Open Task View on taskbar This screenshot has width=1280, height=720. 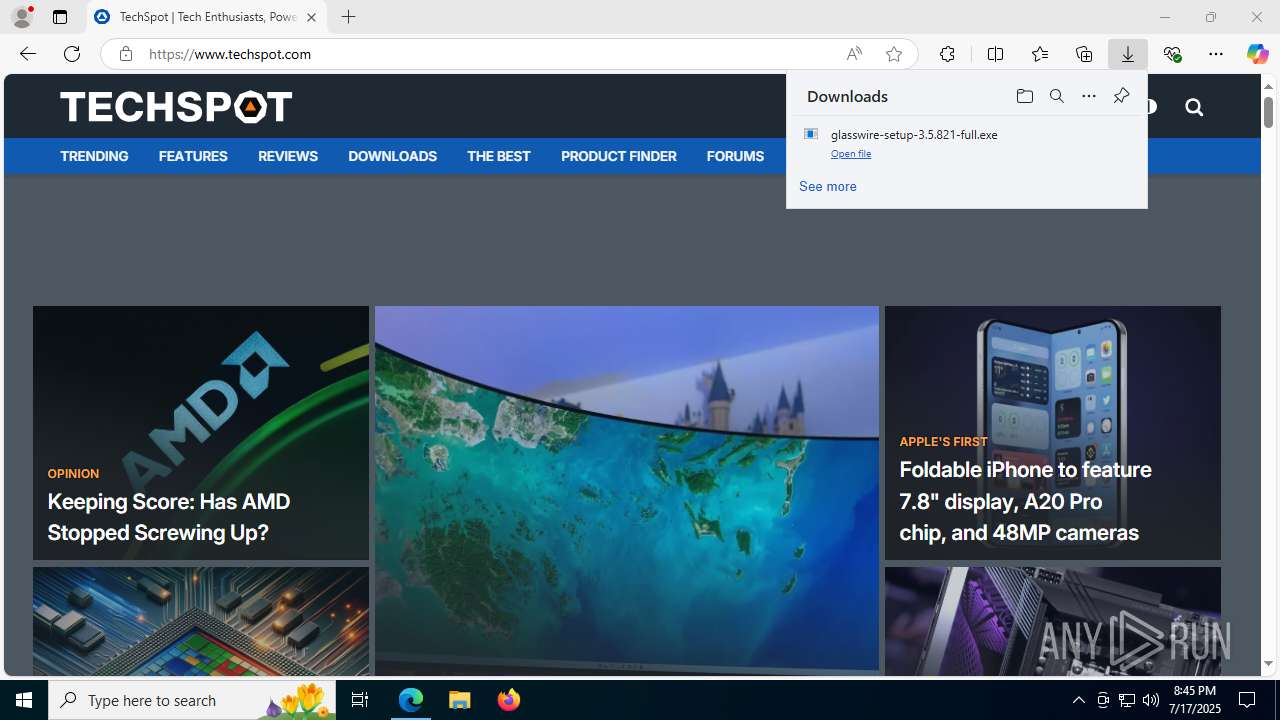point(360,700)
